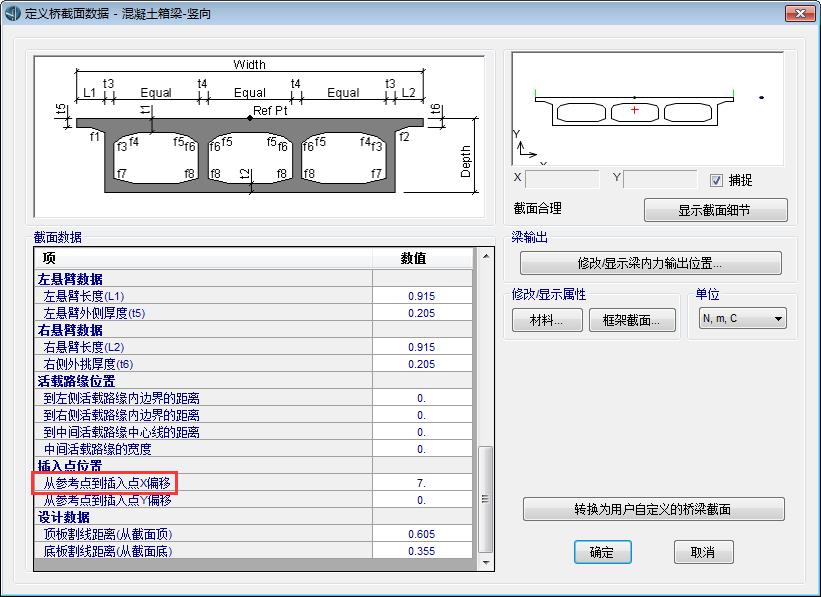
Task: Close the bridge section data dialog
Action: coord(796,14)
